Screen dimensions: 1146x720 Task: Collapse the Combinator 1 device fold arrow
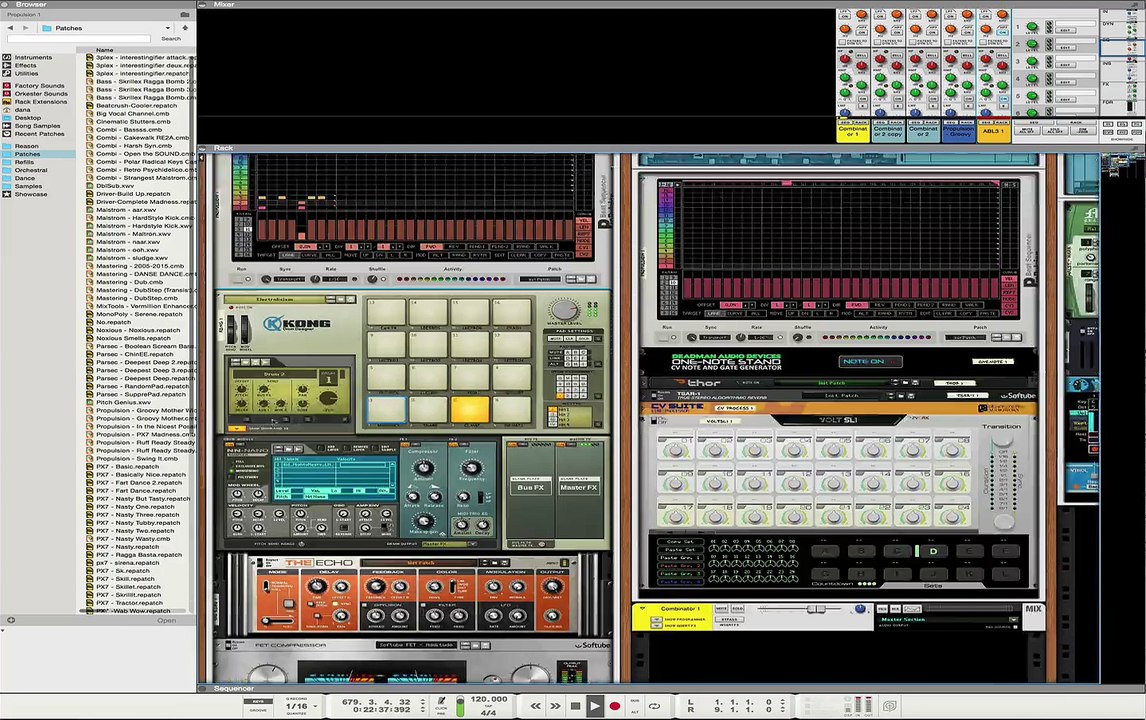(x=643, y=608)
